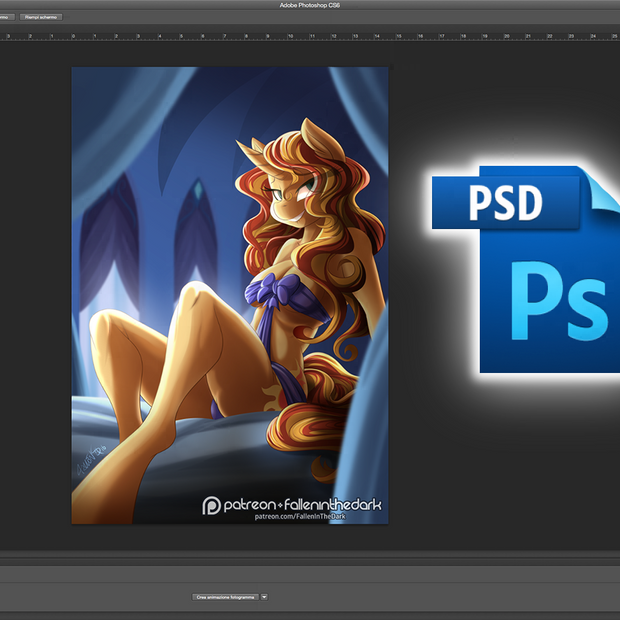Viewport: 620px width, 620px height.
Task: Click 'Crea animazione fotogramma' button
Action: pyautogui.click(x=225, y=597)
